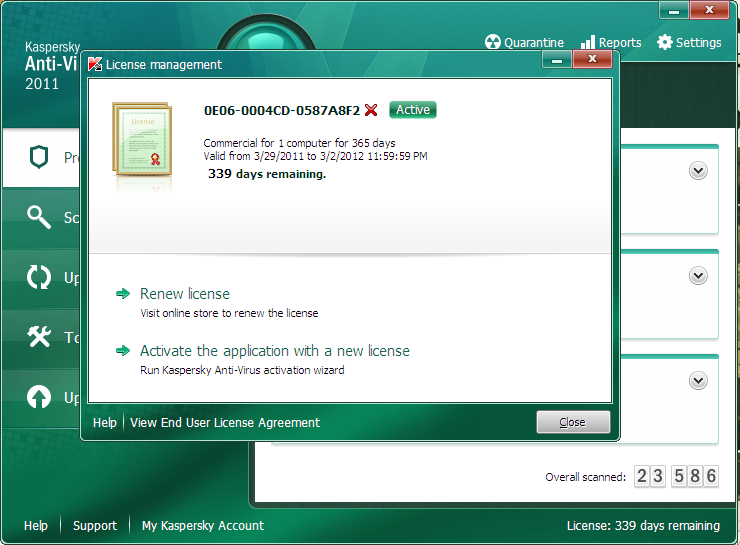Click '339 days remaining.' text
The image size is (740, 545).
pyautogui.click(x=267, y=174)
